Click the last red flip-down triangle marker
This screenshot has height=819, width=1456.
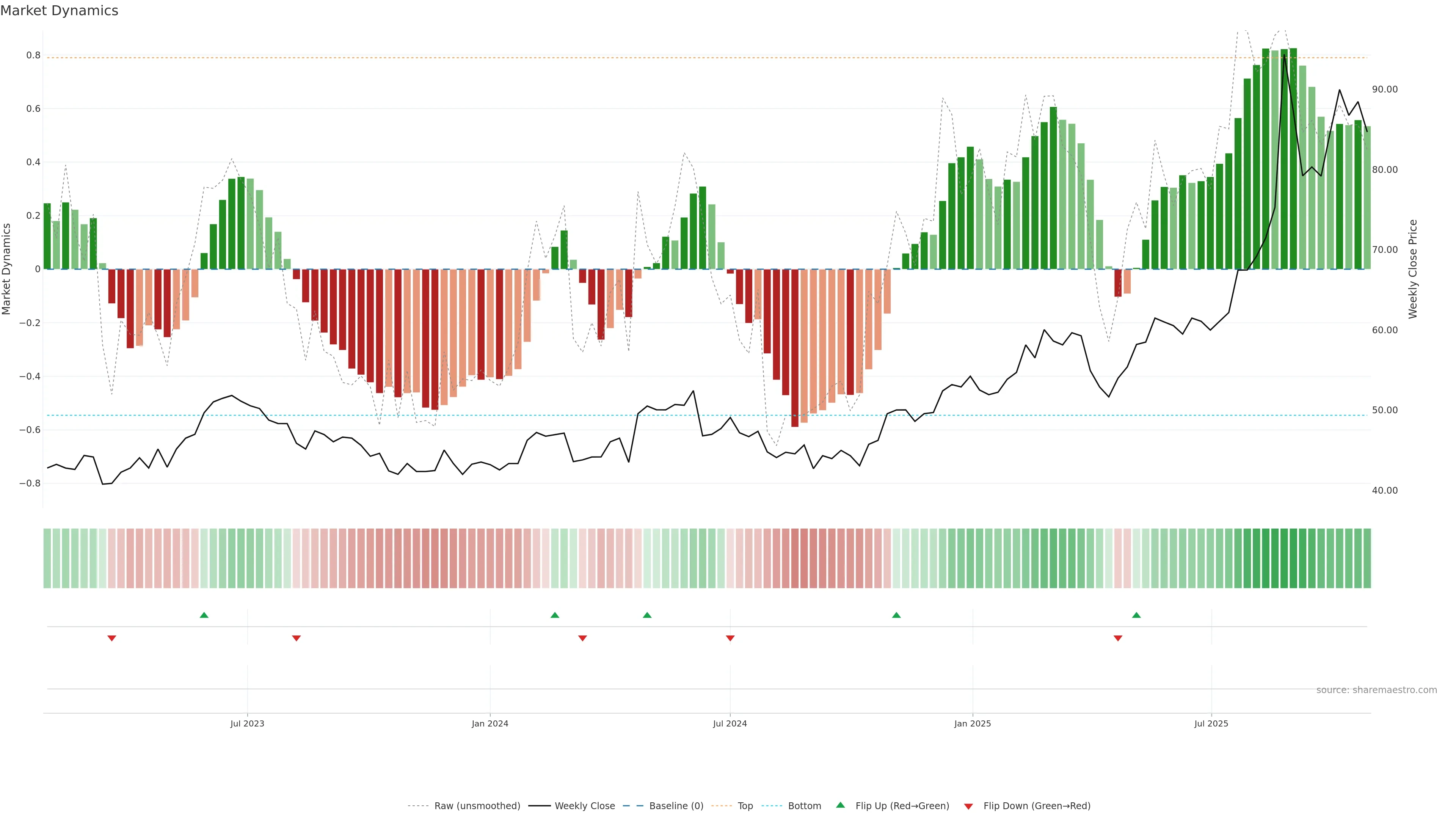tap(1117, 638)
